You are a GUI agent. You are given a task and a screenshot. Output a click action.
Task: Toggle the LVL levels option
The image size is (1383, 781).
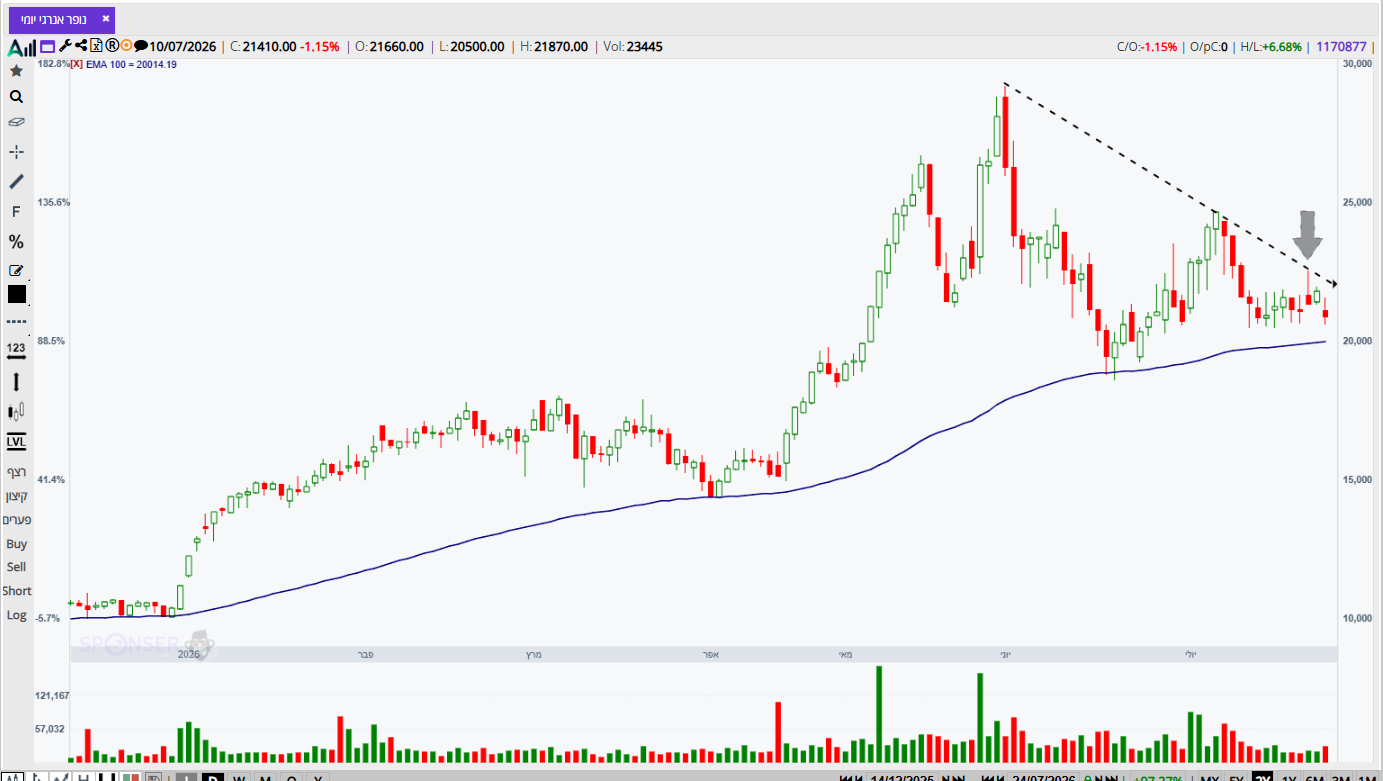click(16, 441)
